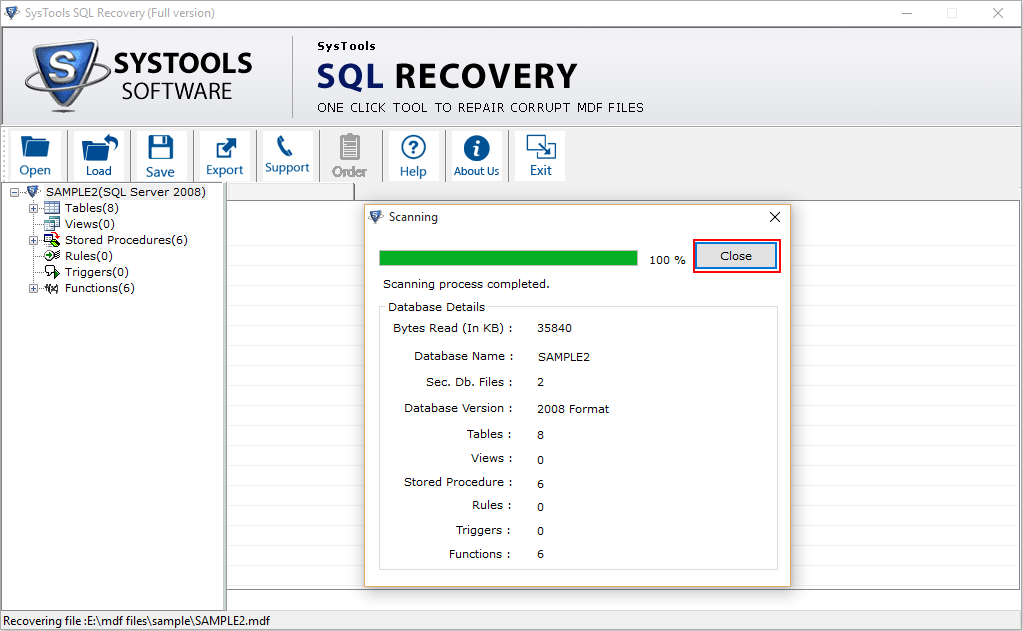Click the Exit toolbar icon

pyautogui.click(x=540, y=155)
